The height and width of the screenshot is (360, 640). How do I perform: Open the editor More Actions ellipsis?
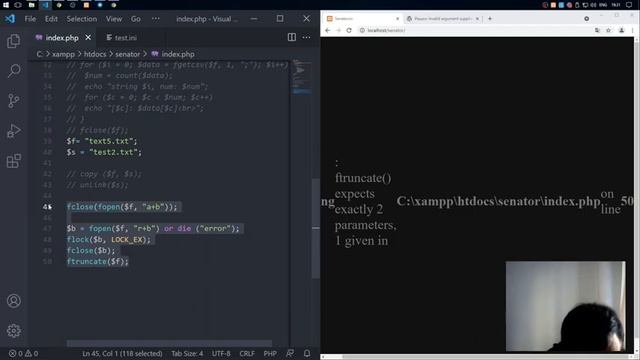pos(306,38)
